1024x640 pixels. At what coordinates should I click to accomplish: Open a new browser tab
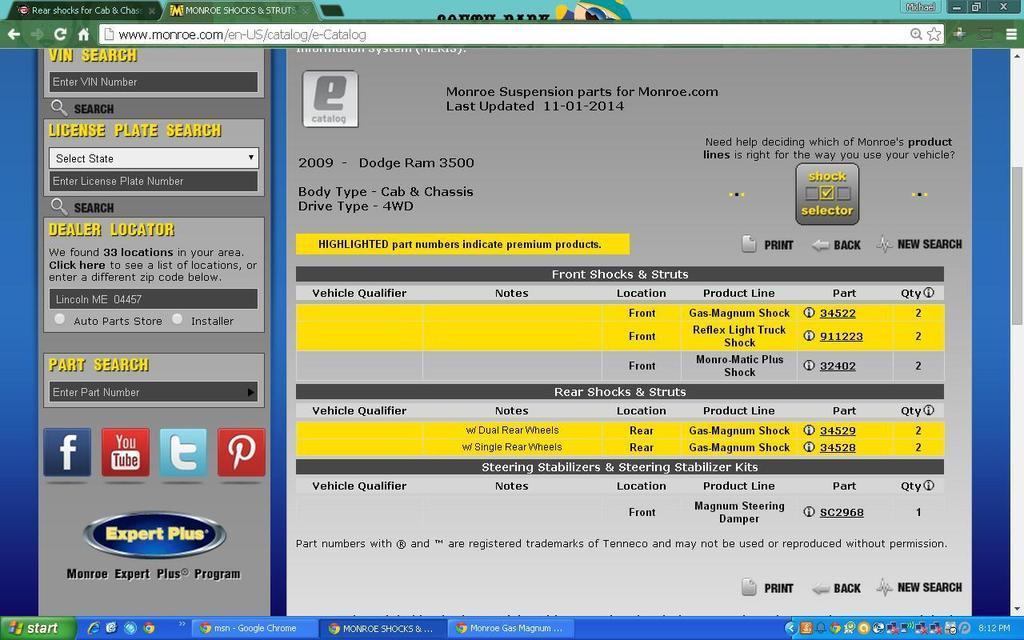click(332, 11)
